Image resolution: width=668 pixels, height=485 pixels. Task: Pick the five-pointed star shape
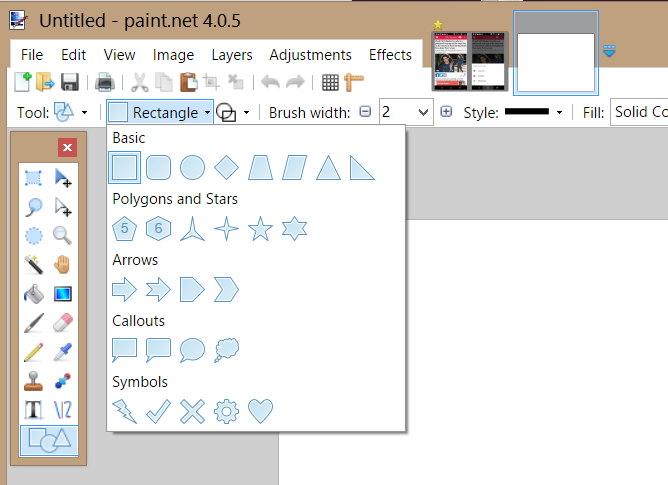260,229
